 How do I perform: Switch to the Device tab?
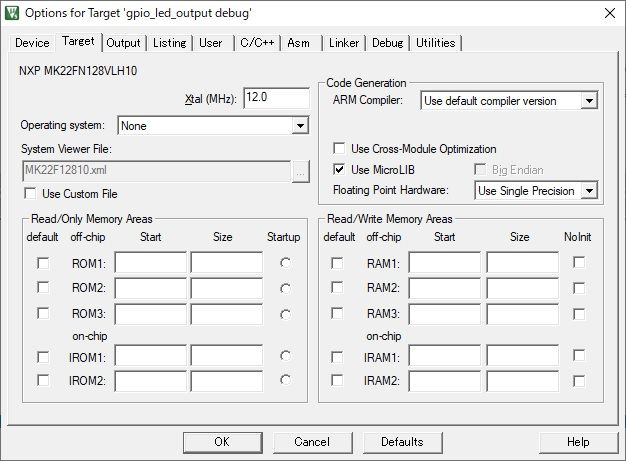tap(32, 43)
